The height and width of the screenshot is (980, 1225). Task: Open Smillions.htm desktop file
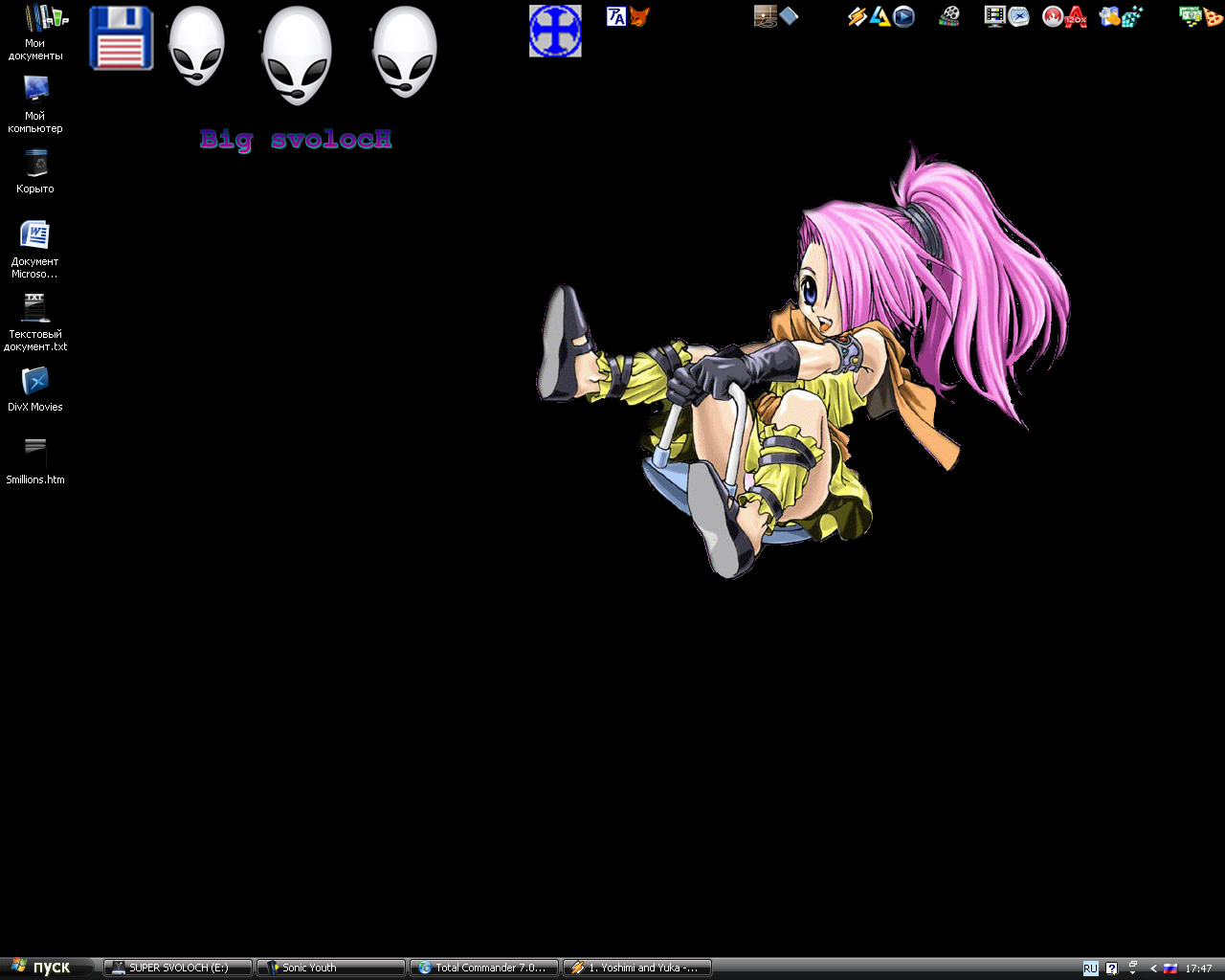point(35,462)
